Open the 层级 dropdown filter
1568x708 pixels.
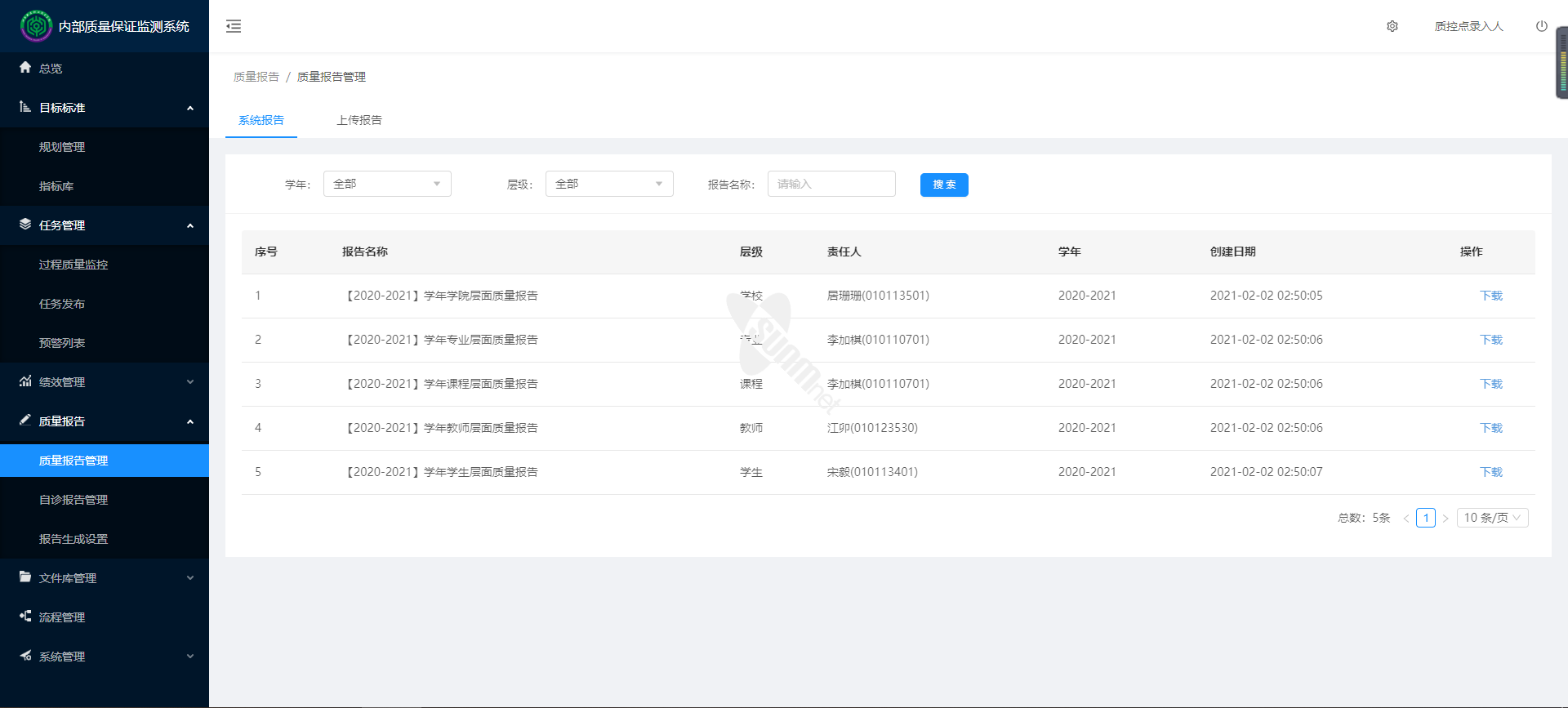coord(609,184)
